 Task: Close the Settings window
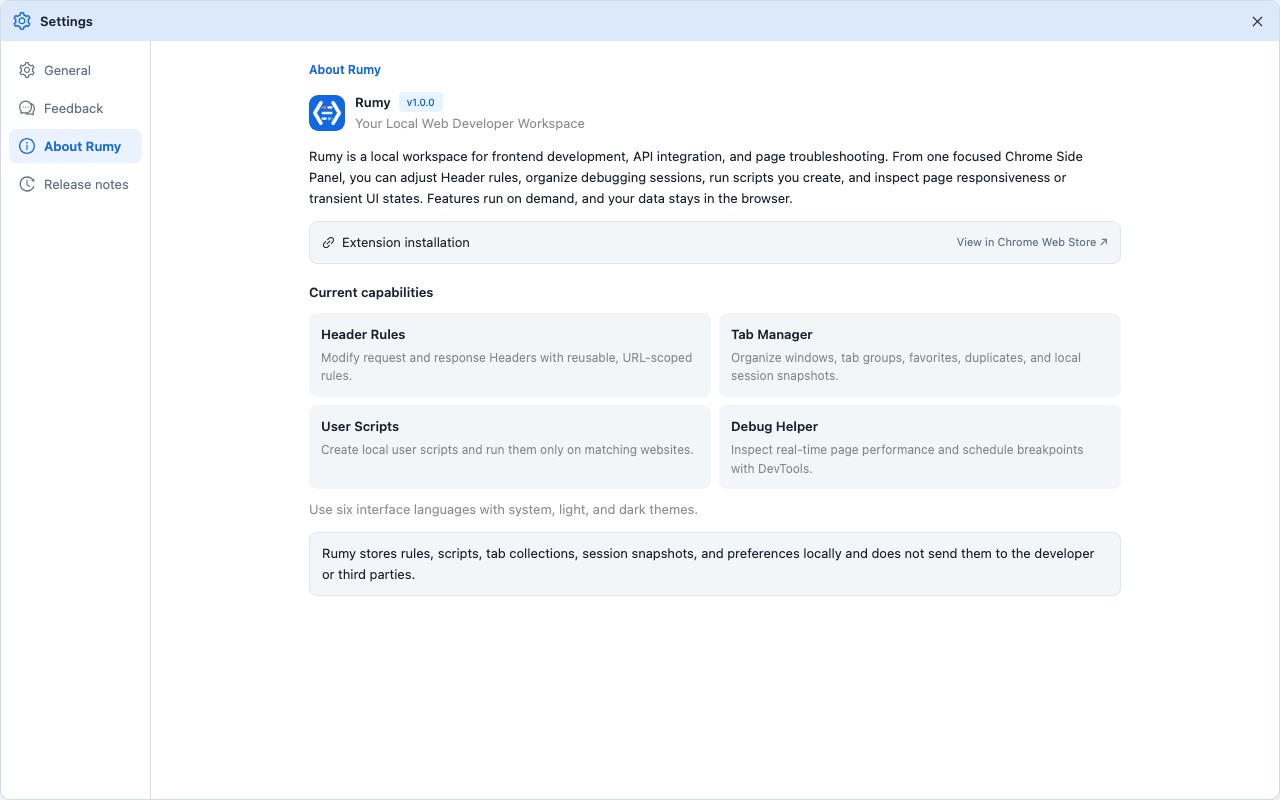[x=1257, y=21]
